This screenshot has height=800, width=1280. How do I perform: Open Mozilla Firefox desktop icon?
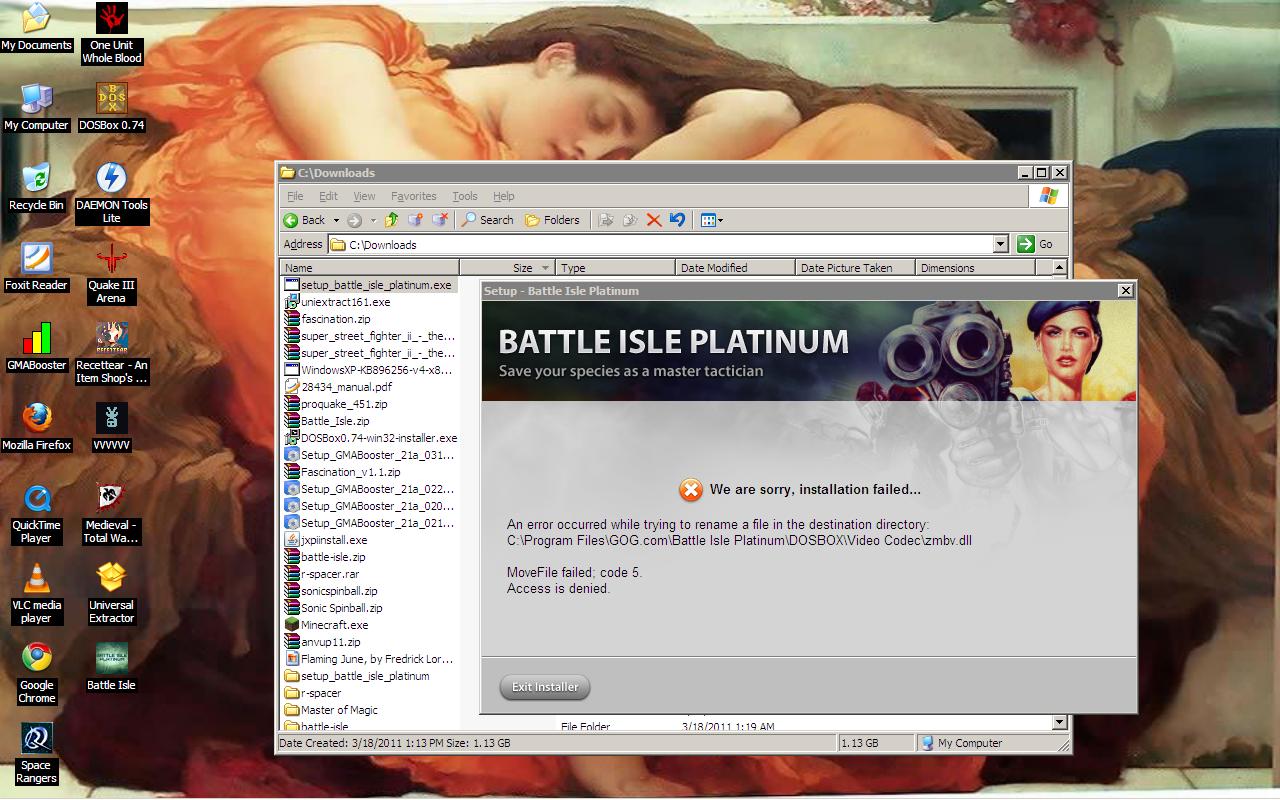point(36,427)
